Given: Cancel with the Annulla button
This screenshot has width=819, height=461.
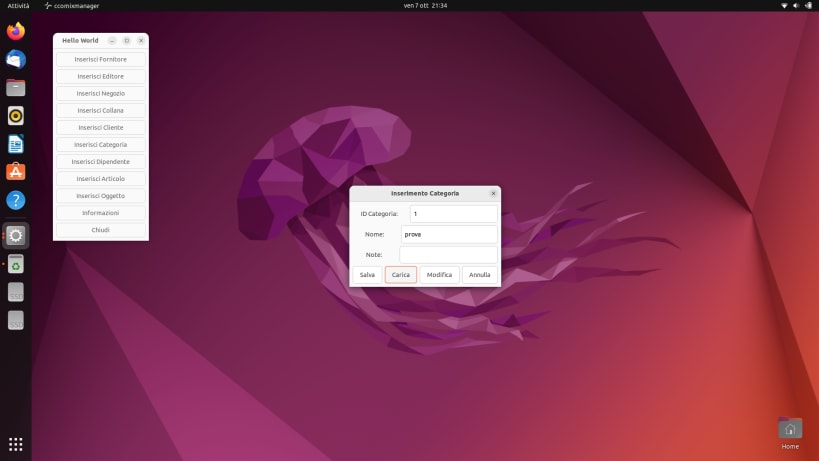Looking at the screenshot, I should pyautogui.click(x=479, y=275).
